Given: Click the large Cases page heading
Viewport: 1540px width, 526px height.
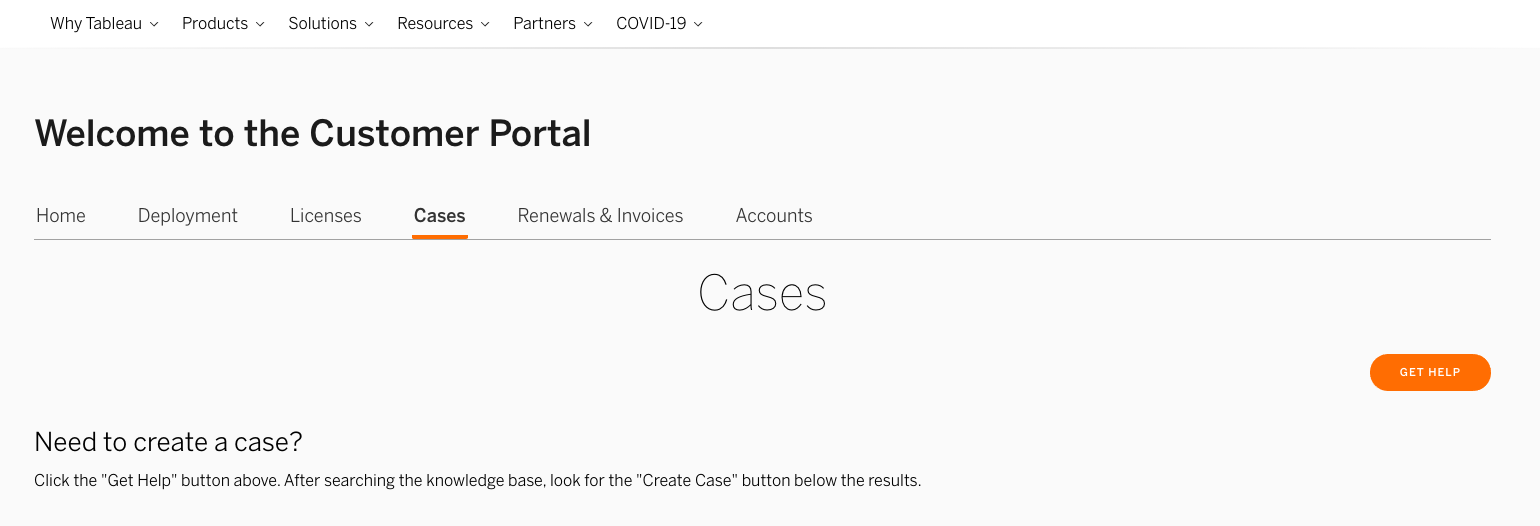Looking at the screenshot, I should click(x=762, y=294).
